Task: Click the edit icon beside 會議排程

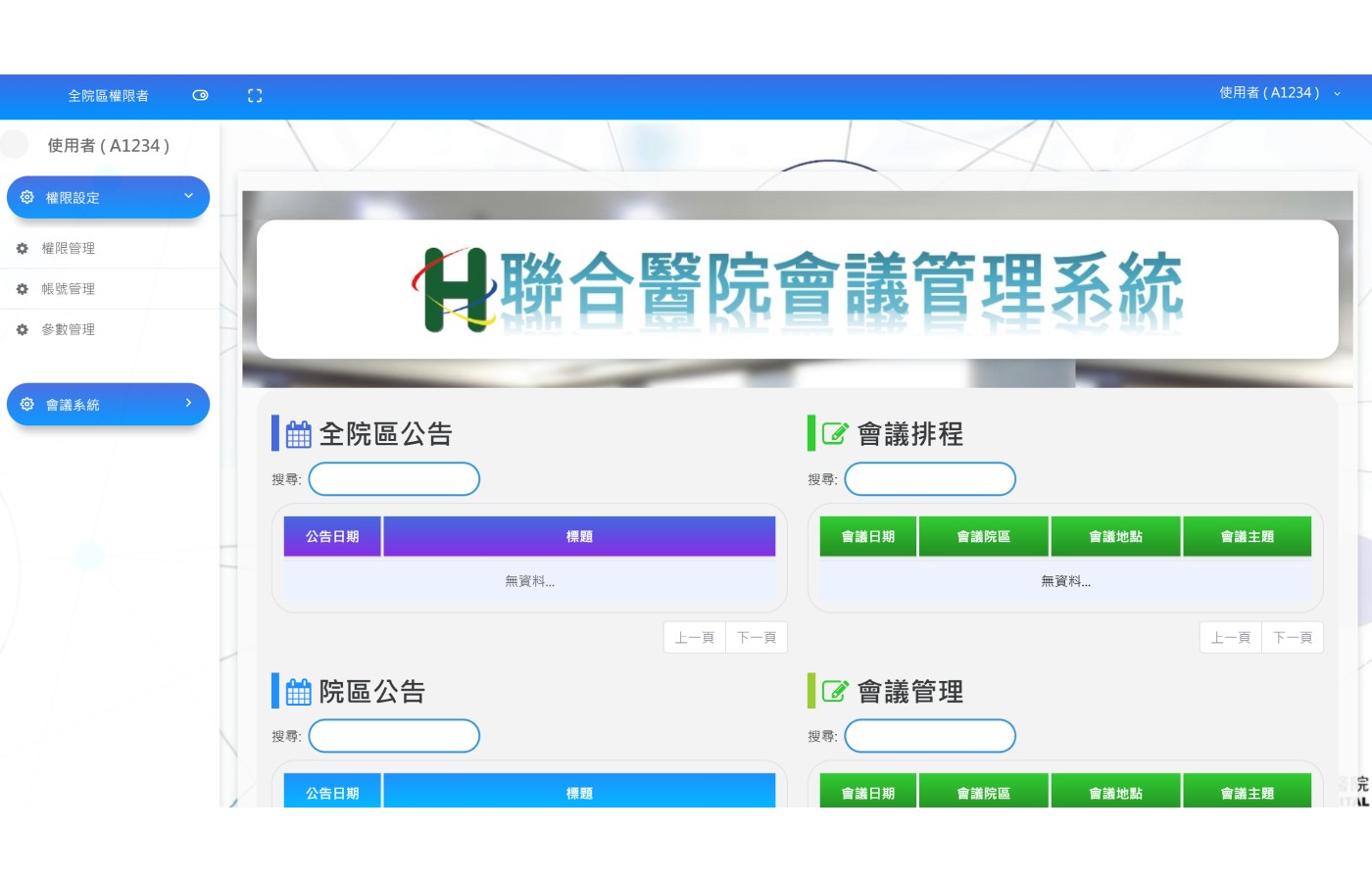Action: pyautogui.click(x=835, y=434)
